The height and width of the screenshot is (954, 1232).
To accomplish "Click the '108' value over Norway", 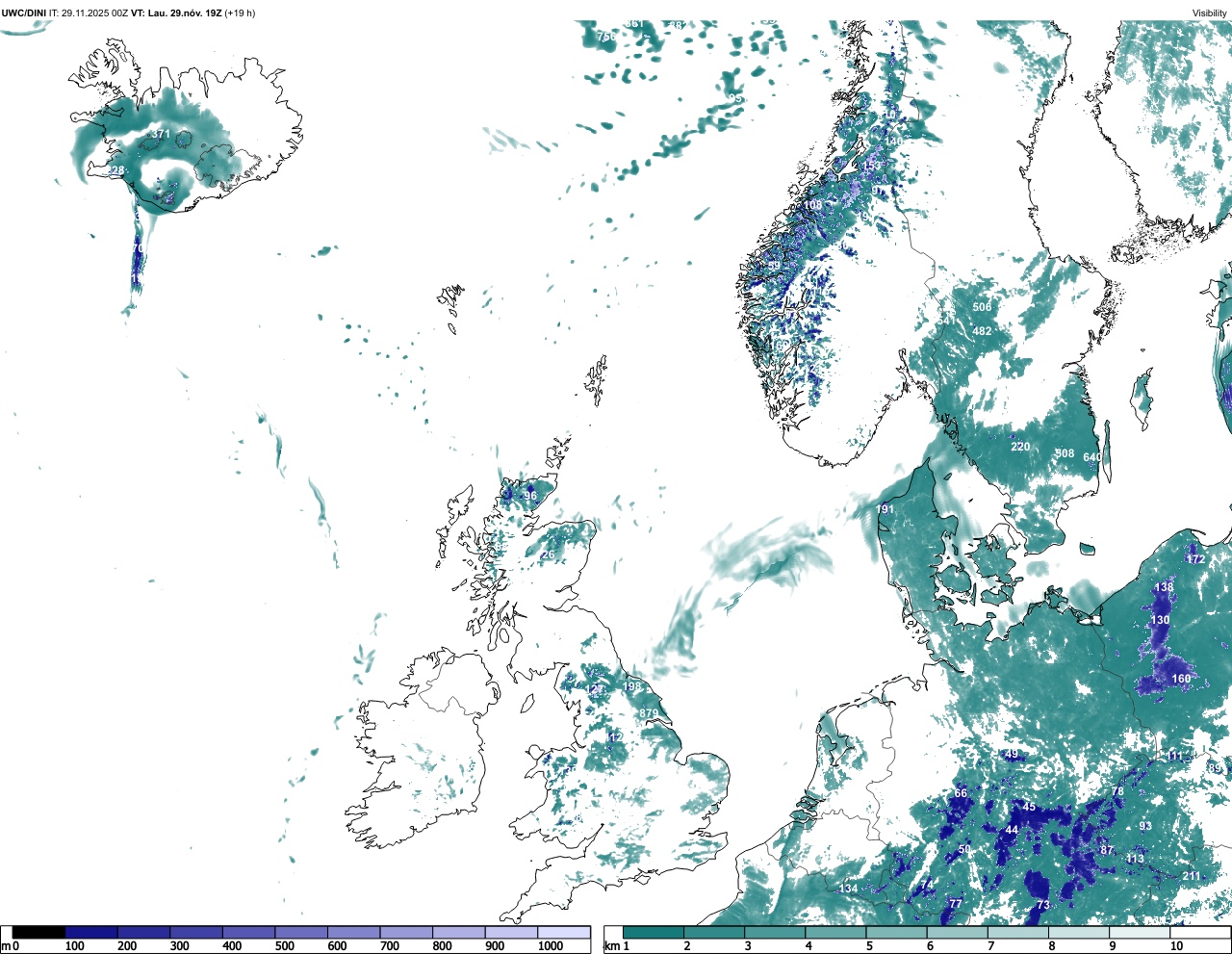I will (x=813, y=205).
